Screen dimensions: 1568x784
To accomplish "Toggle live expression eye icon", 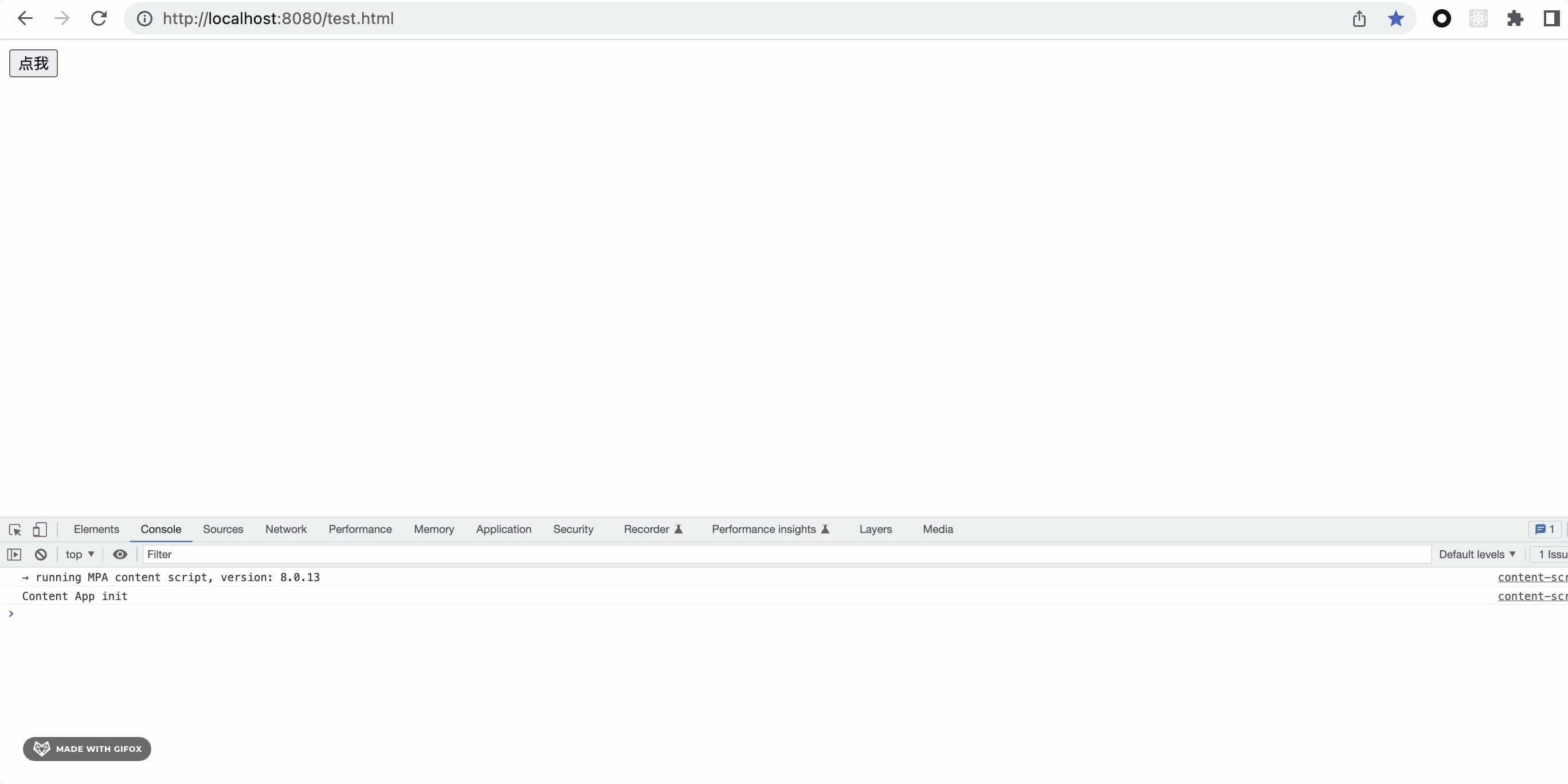I will 120,555.
